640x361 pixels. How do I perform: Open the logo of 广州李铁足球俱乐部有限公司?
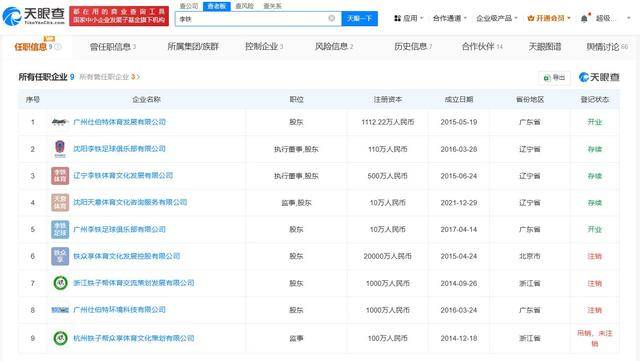(x=60, y=230)
